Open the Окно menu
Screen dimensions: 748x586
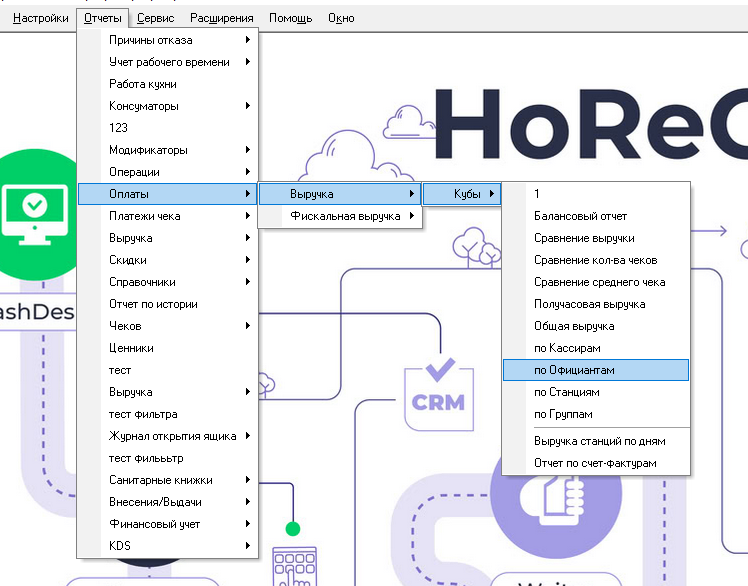341,18
